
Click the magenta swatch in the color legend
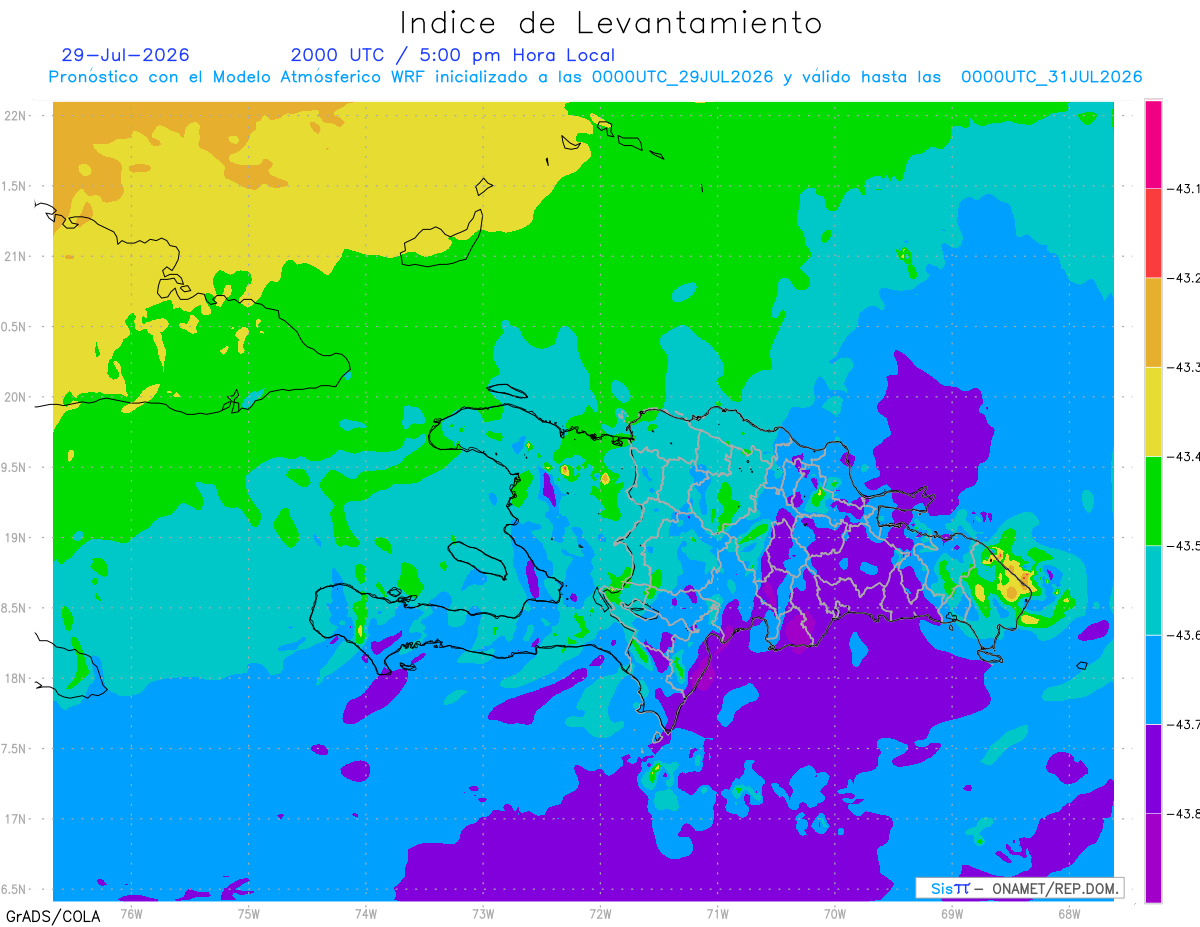1153,144
